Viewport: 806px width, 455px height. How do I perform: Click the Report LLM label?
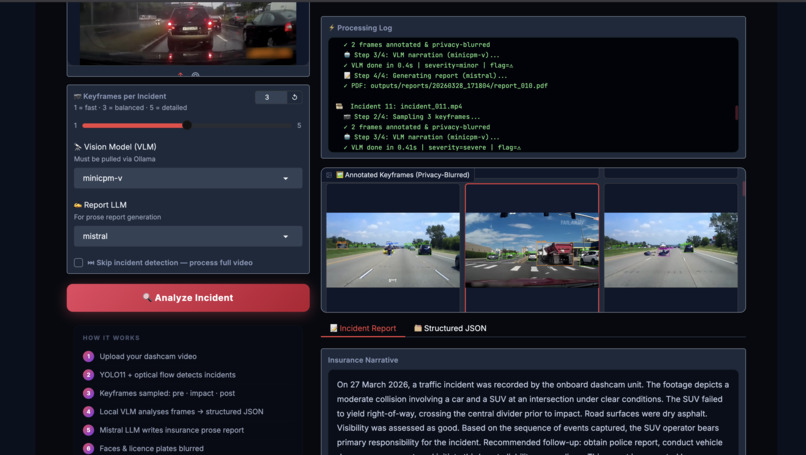pyautogui.click(x=100, y=205)
